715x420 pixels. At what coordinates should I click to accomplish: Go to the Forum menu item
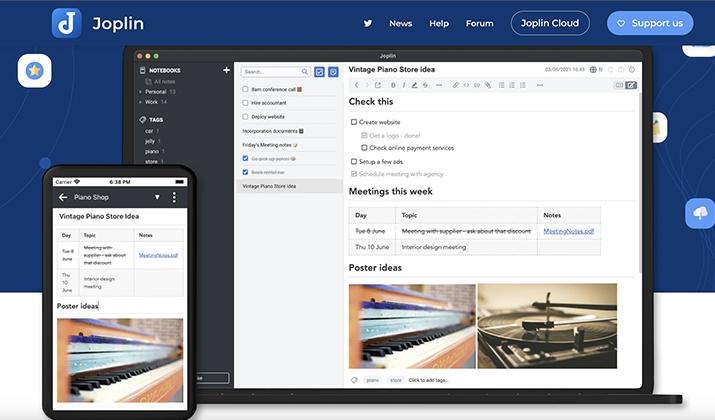tap(479, 23)
